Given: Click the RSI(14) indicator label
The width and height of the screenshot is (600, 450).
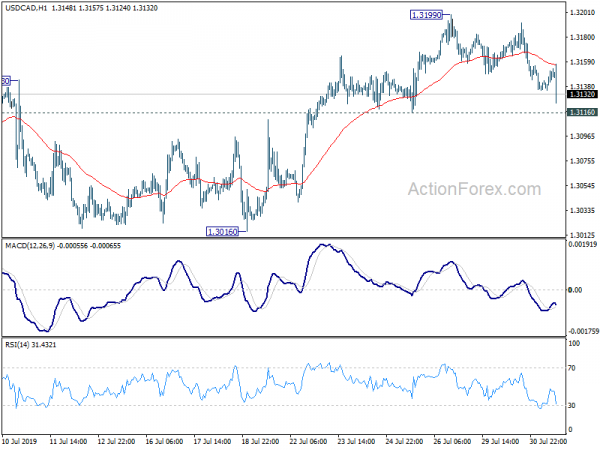Looking at the screenshot, I should [x=17, y=345].
